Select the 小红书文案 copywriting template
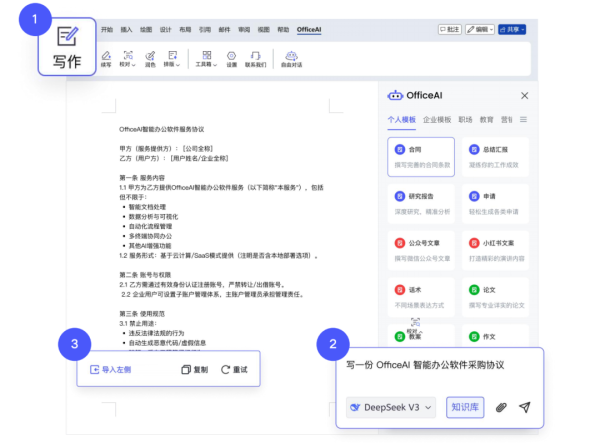 coord(495,250)
